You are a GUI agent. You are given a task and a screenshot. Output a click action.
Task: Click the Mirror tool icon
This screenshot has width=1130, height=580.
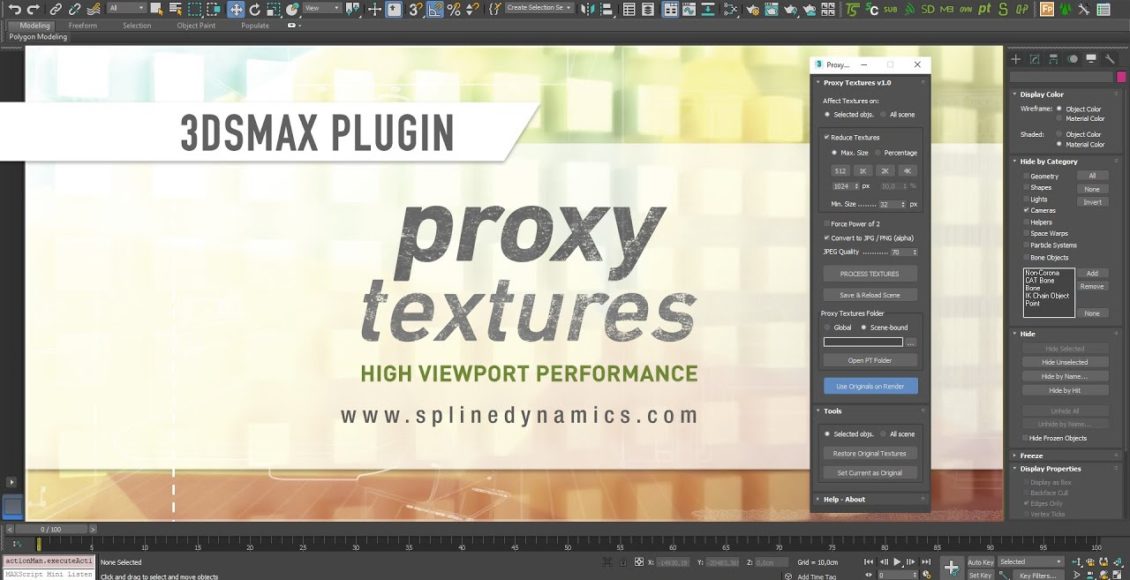[588, 9]
